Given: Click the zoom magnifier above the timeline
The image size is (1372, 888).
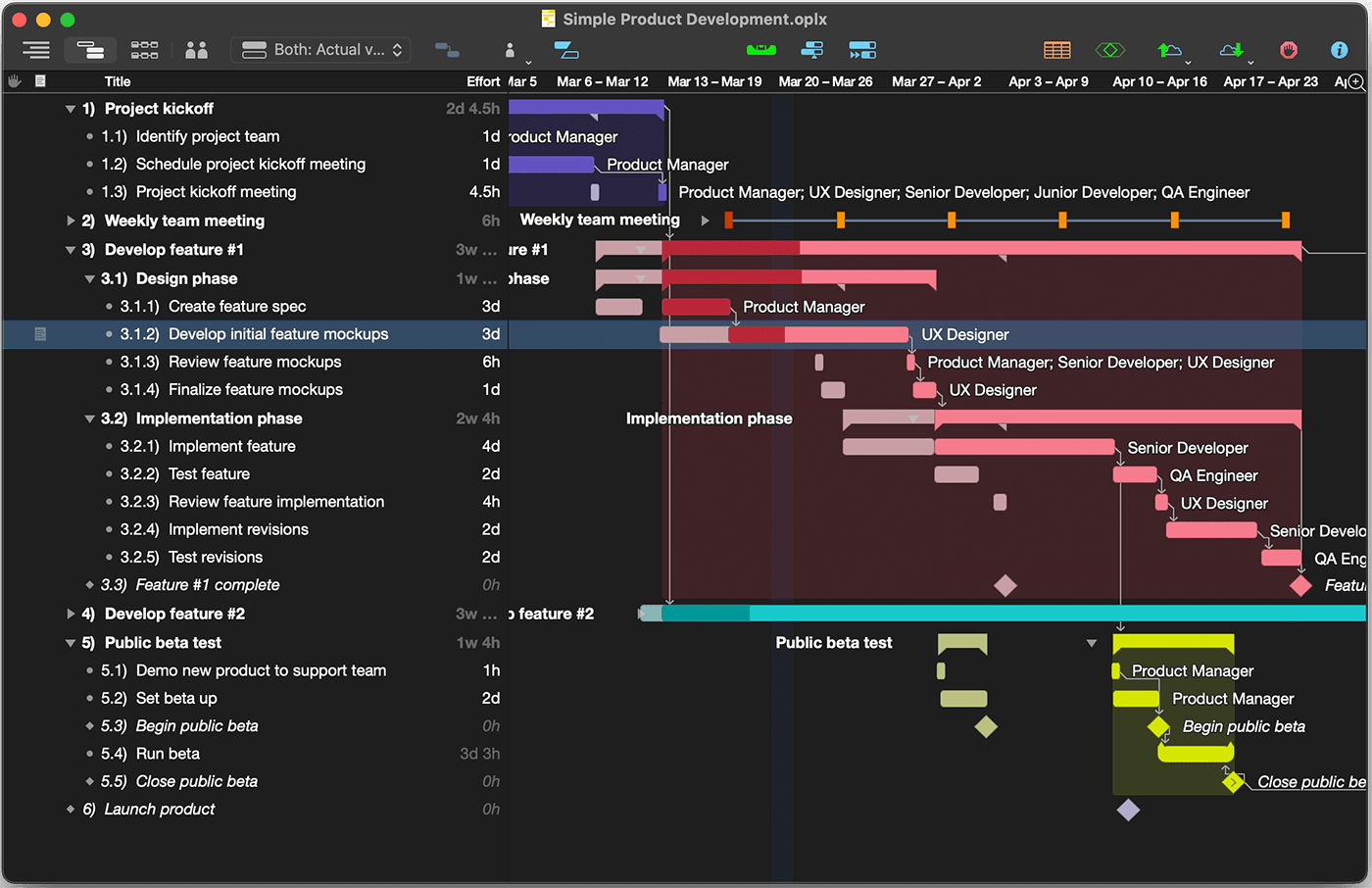Looking at the screenshot, I should [x=1355, y=82].
